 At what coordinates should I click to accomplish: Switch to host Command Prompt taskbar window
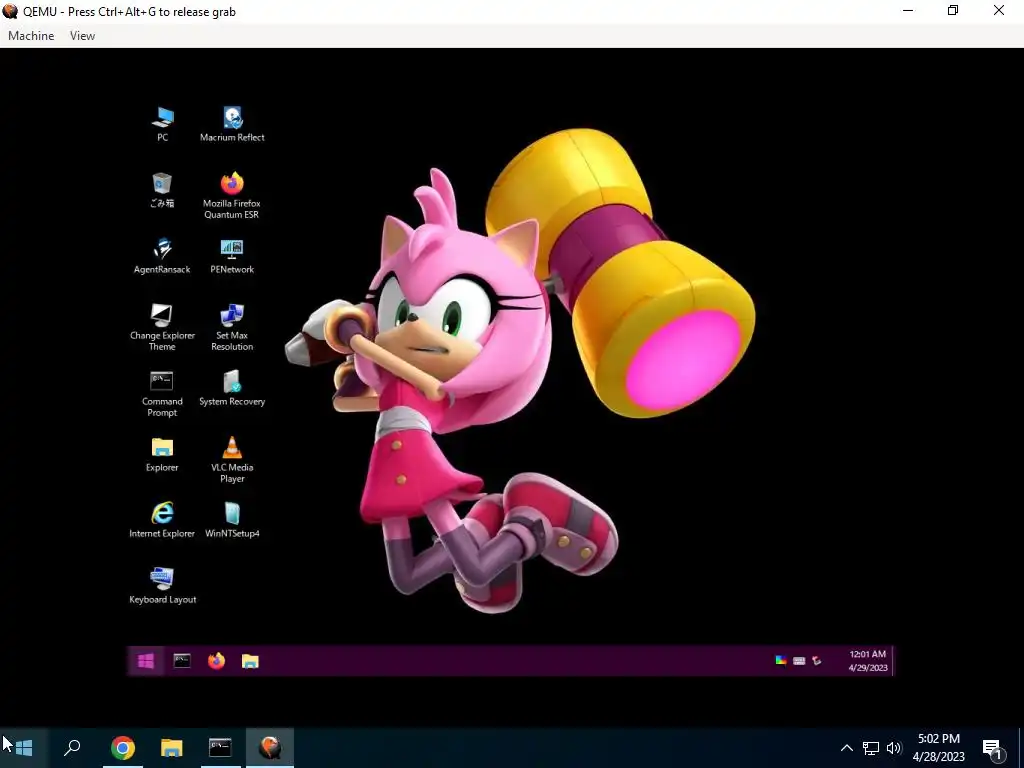click(x=220, y=747)
